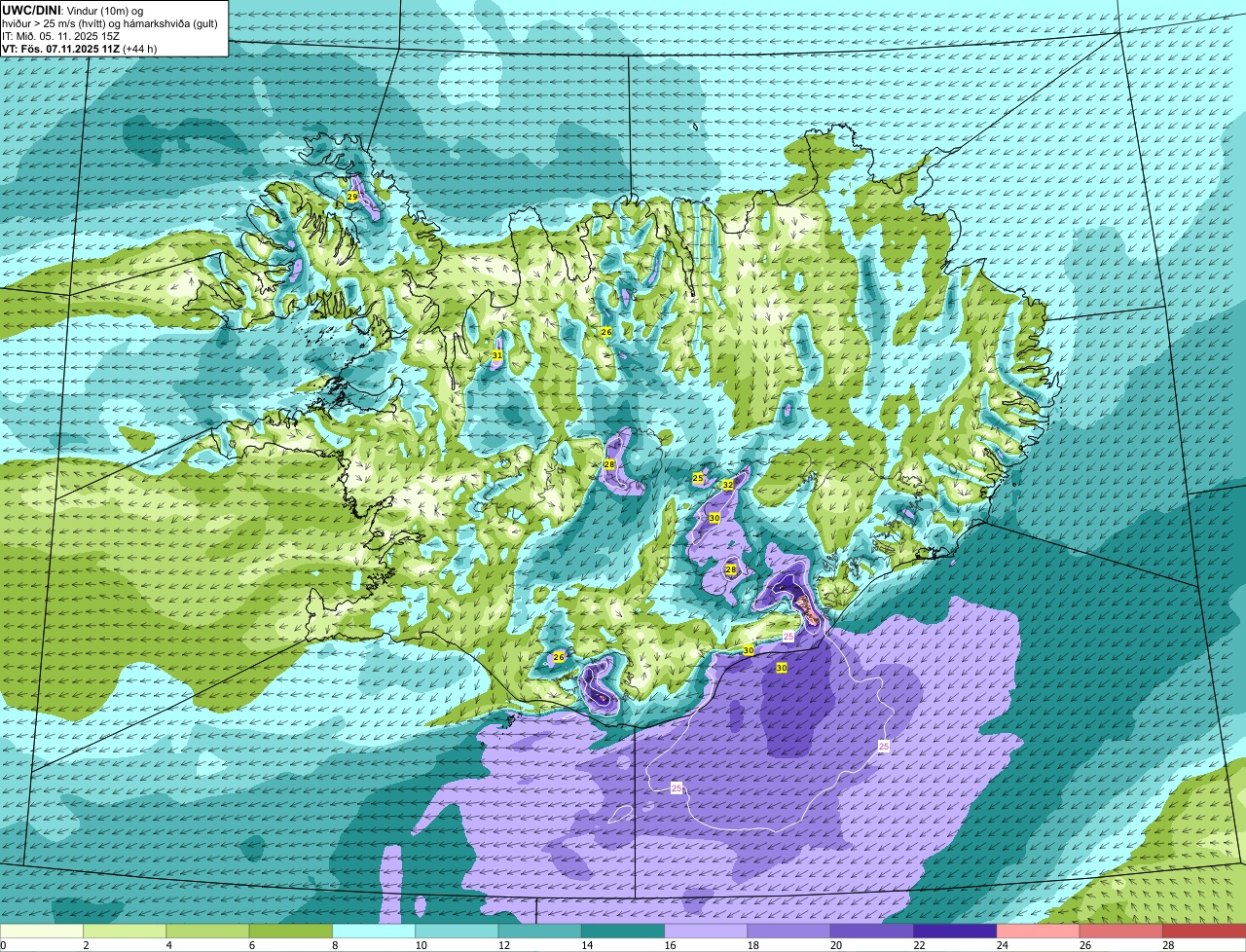Click the "0" scale number
This screenshot has height=952, width=1246.
pos(3,945)
